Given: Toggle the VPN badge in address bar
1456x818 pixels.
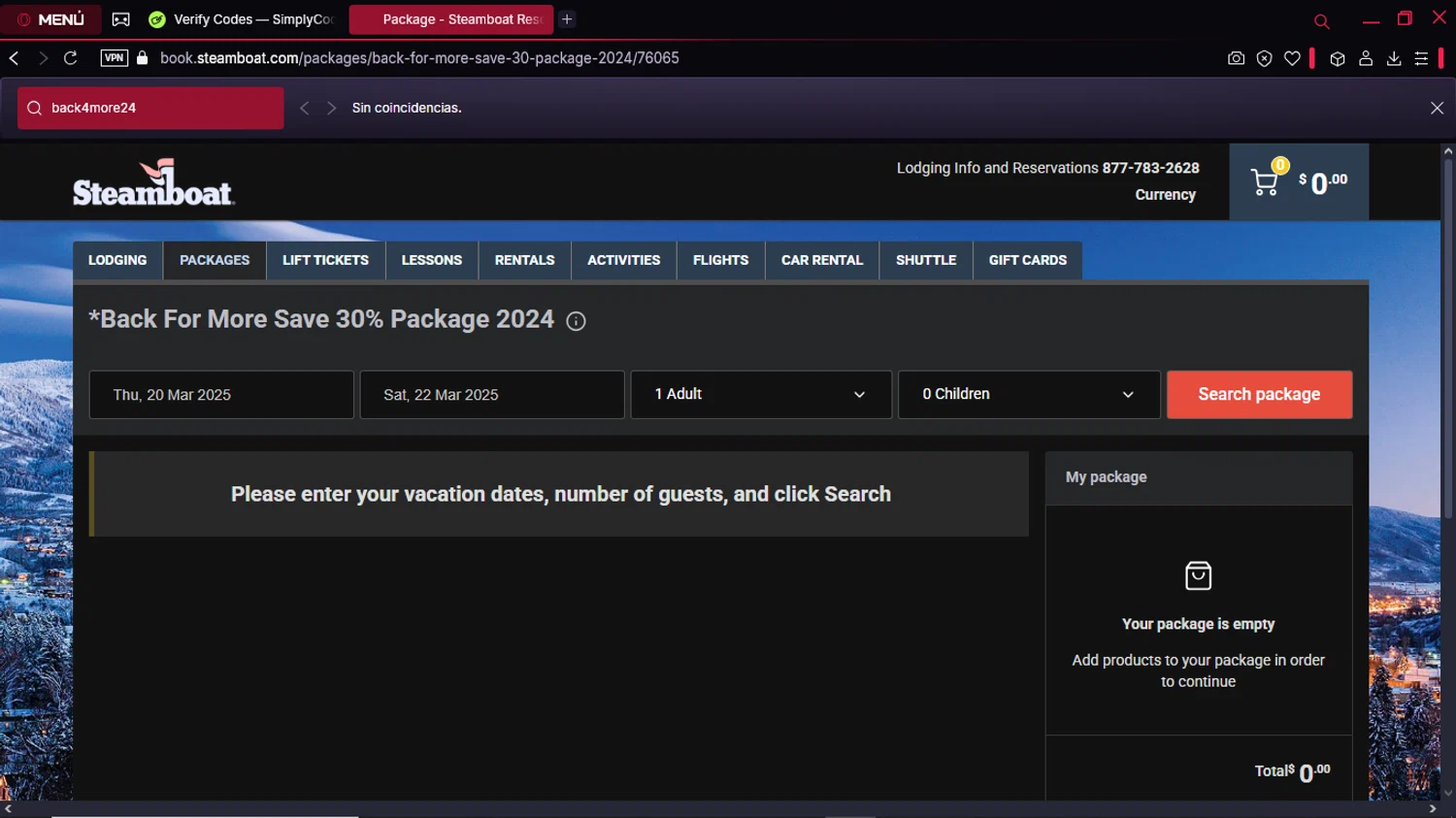Looking at the screenshot, I should 115,58.
